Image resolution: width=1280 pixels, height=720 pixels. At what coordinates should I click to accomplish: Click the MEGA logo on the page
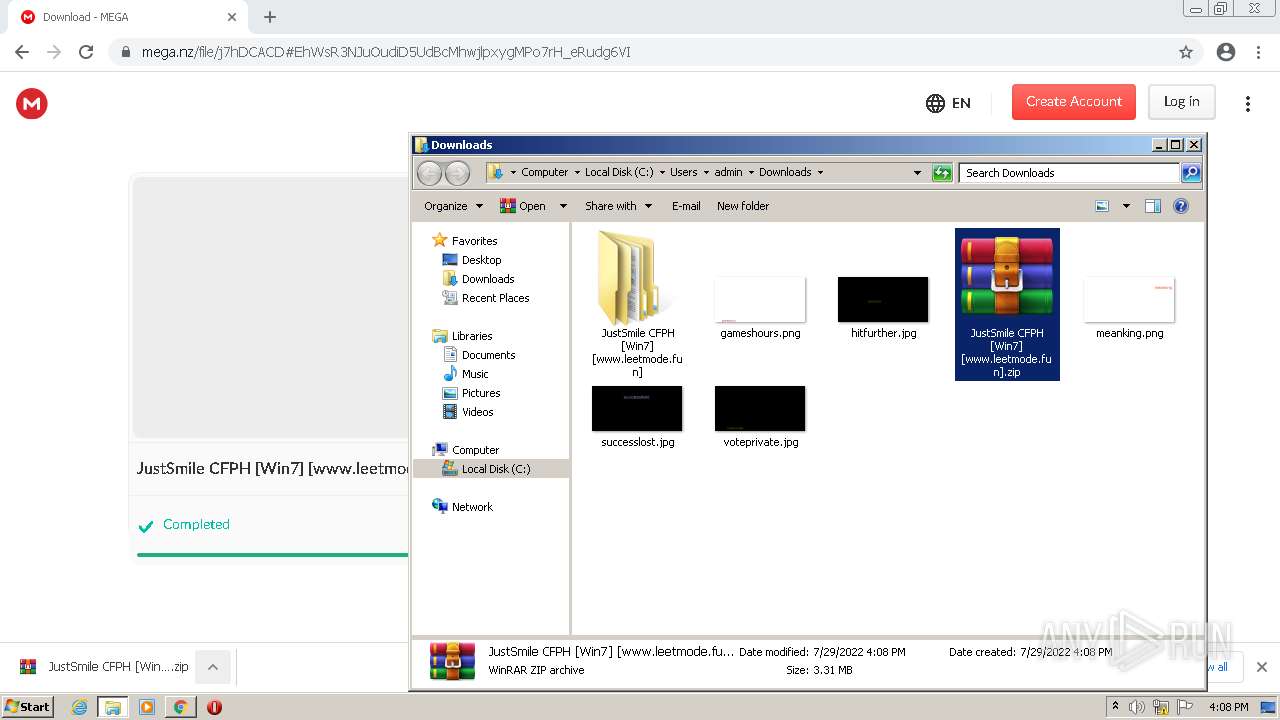(x=32, y=103)
